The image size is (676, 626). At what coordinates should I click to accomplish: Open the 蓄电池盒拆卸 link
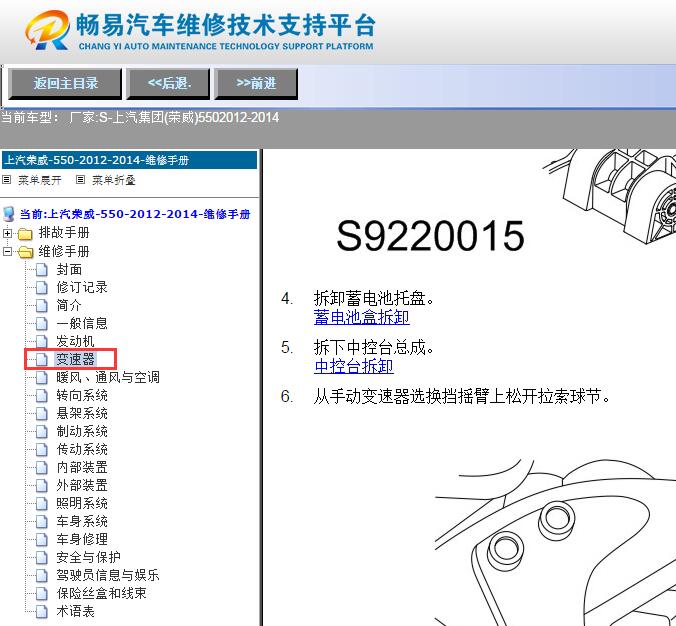point(361,317)
